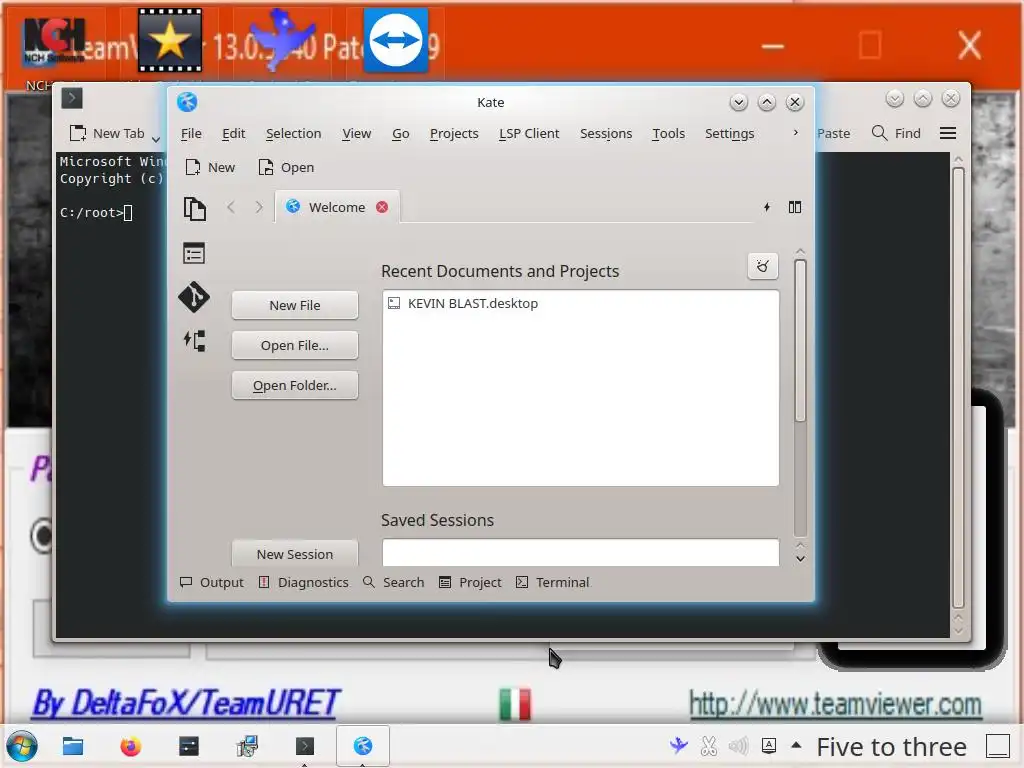Toggle the Output bottom panel
This screenshot has height=768, width=1024.
(x=212, y=582)
